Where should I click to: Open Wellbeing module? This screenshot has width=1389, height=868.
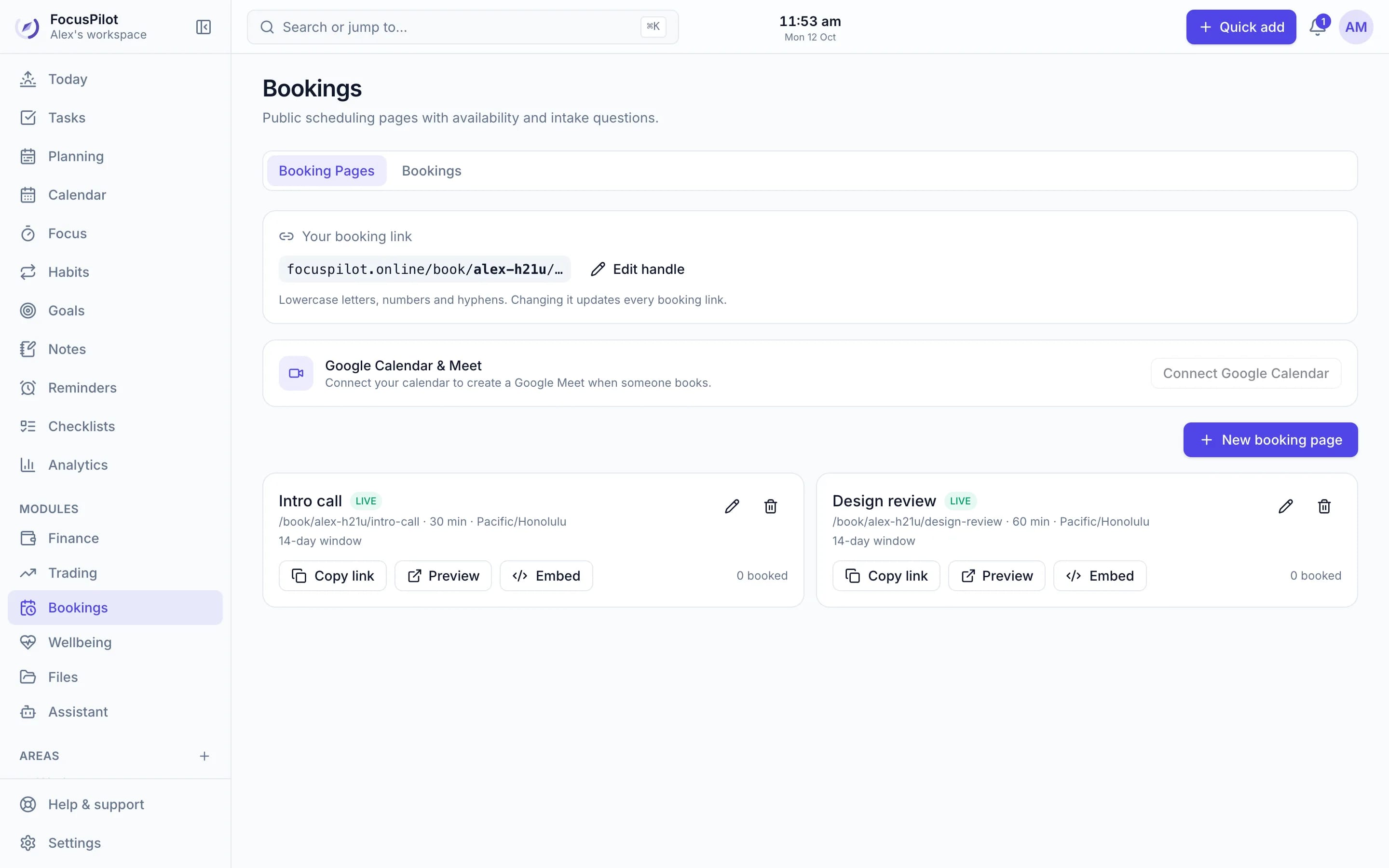(115, 642)
